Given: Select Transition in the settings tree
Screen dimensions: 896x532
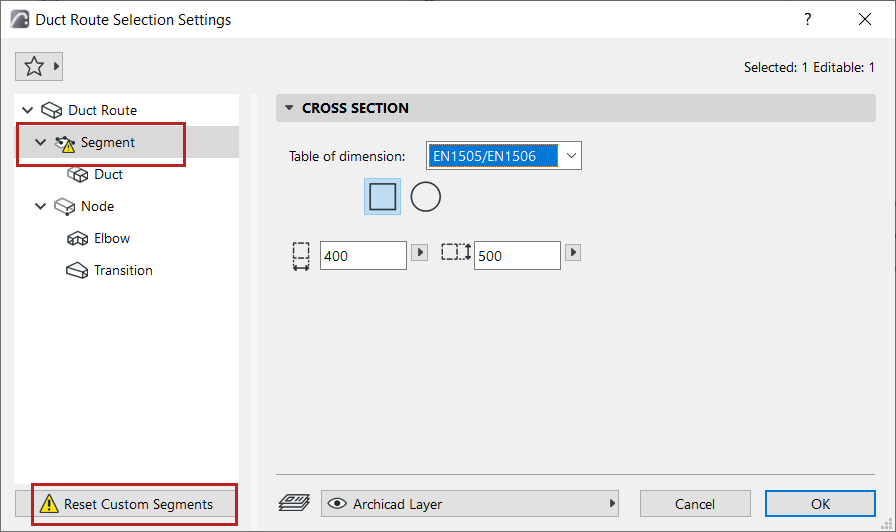Looking at the screenshot, I should pyautogui.click(x=123, y=271).
